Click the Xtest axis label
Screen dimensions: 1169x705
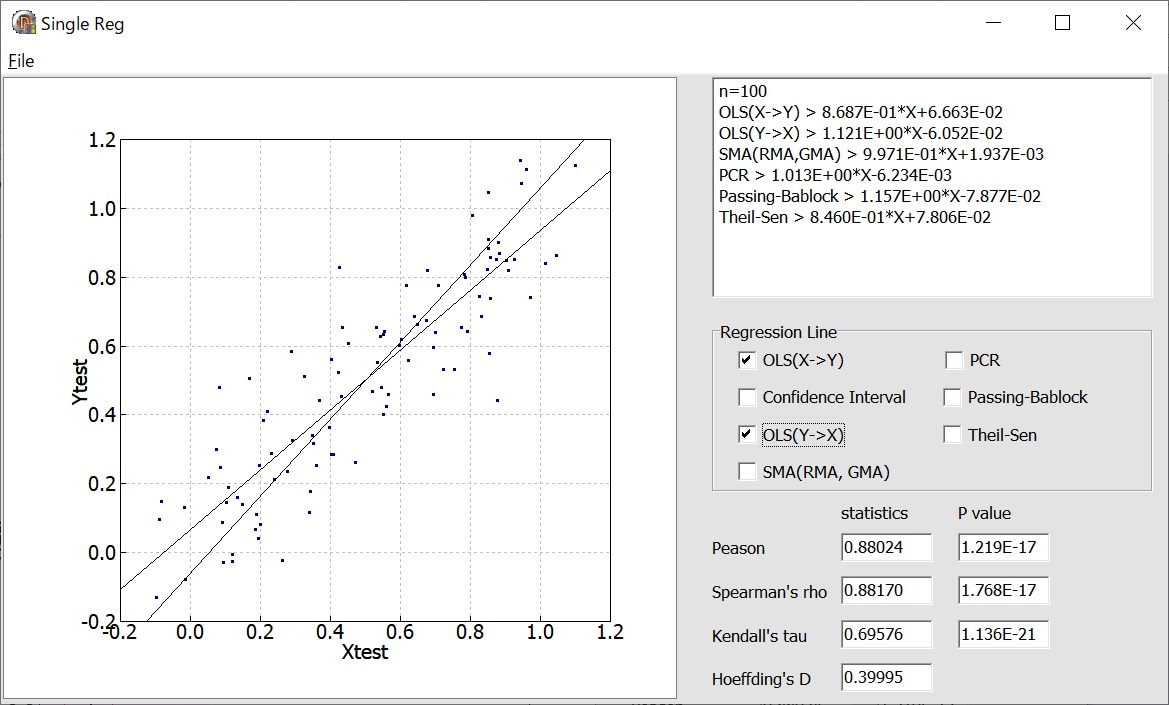(x=365, y=652)
